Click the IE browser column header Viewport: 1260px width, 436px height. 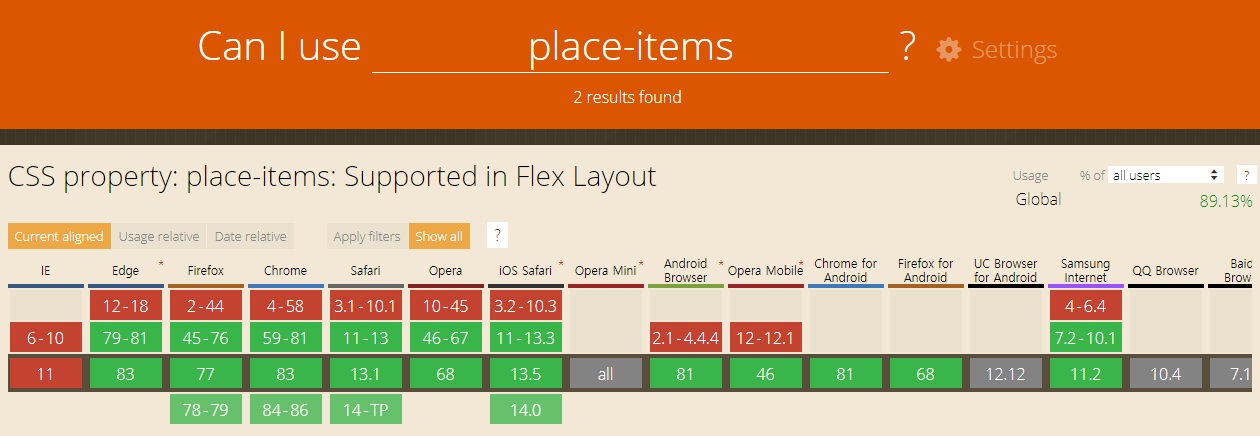45,271
